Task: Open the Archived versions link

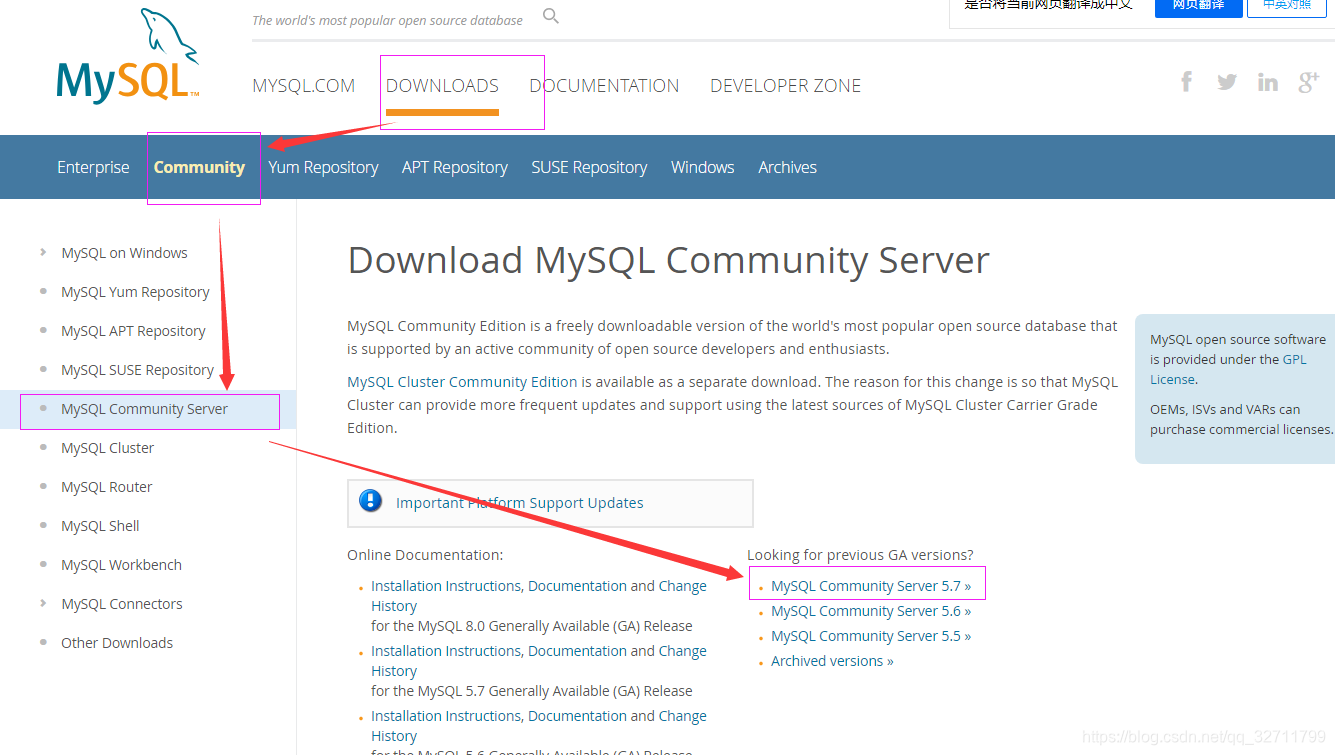Action: [832, 661]
